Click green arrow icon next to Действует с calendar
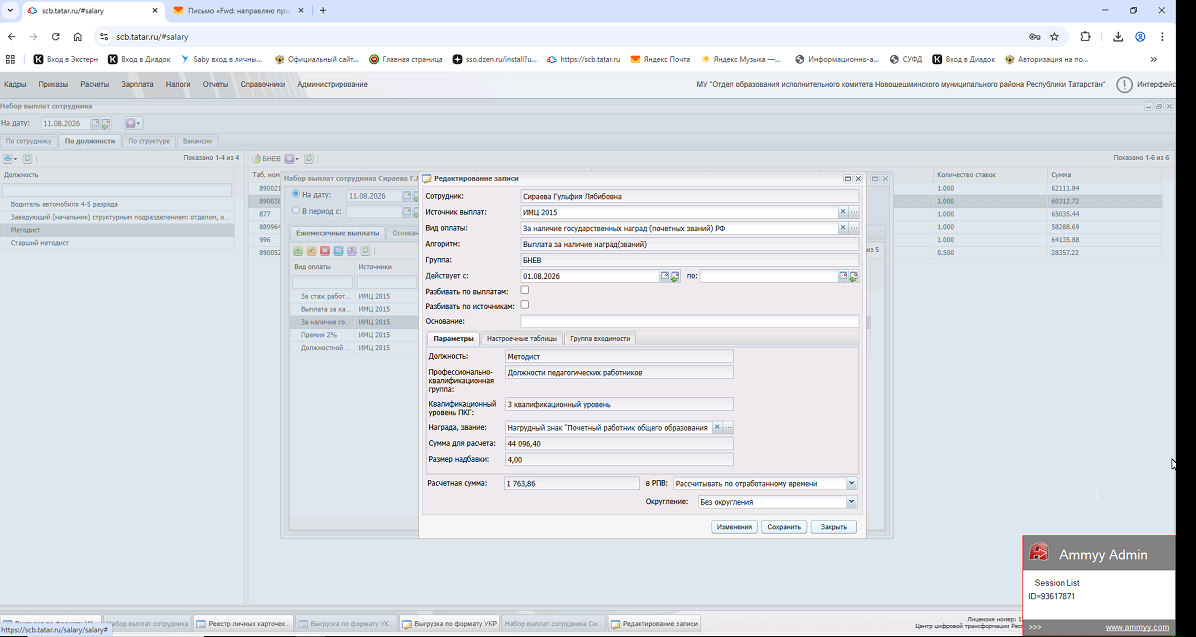This screenshot has width=1196, height=637. (674, 277)
